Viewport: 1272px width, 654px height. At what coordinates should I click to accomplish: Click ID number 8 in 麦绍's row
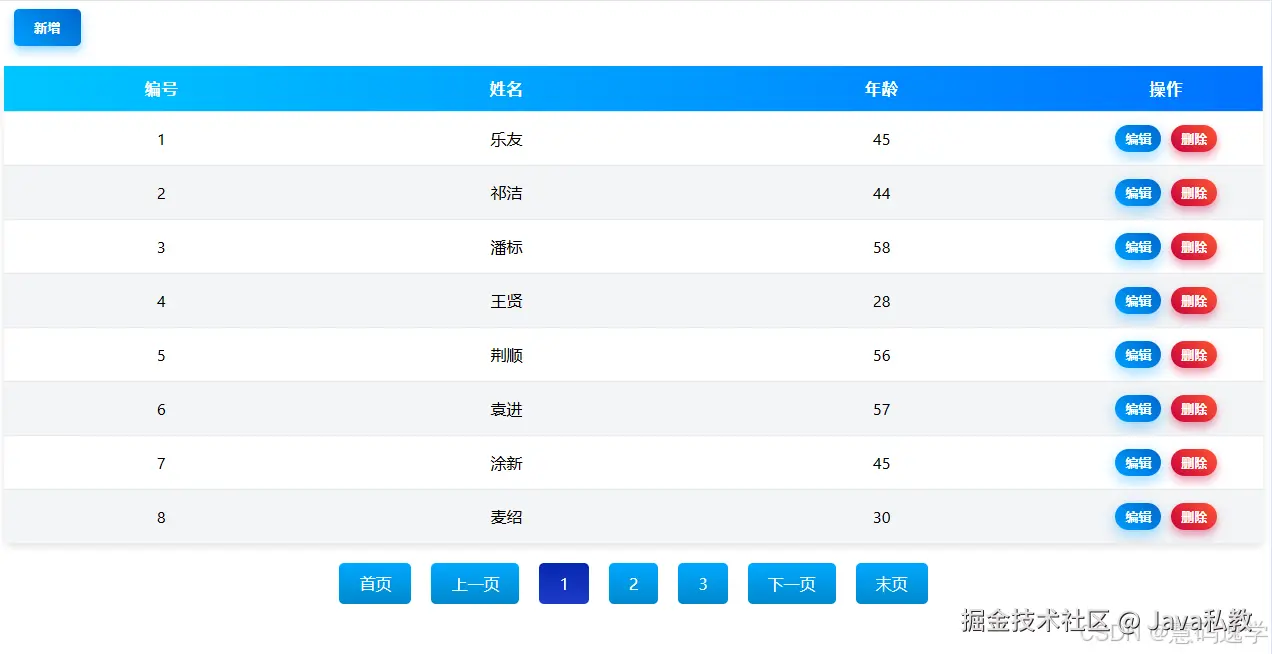coord(161,518)
